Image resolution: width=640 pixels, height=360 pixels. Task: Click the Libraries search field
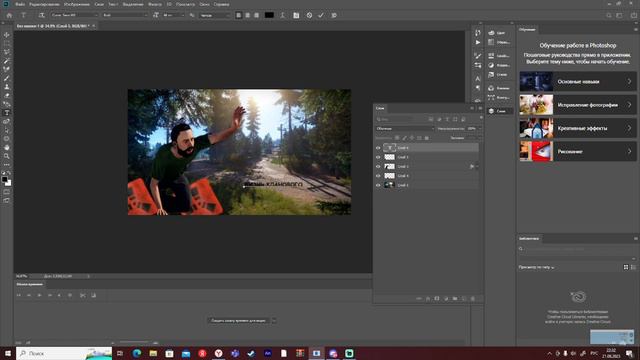coord(577,249)
